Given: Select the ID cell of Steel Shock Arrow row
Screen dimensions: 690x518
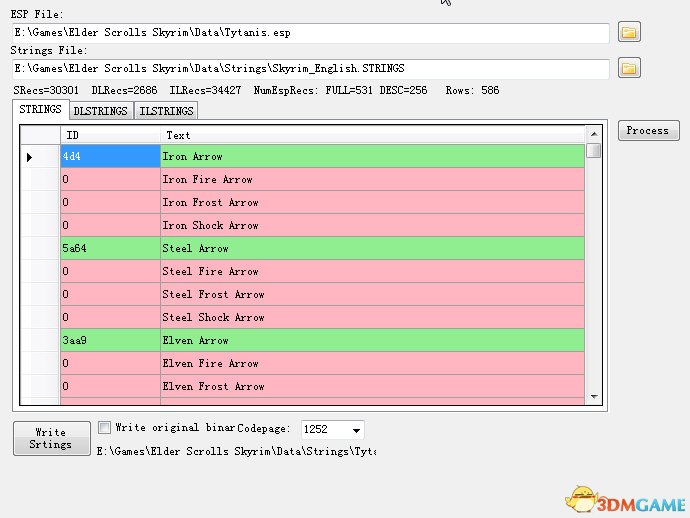Looking at the screenshot, I should (x=110, y=317).
